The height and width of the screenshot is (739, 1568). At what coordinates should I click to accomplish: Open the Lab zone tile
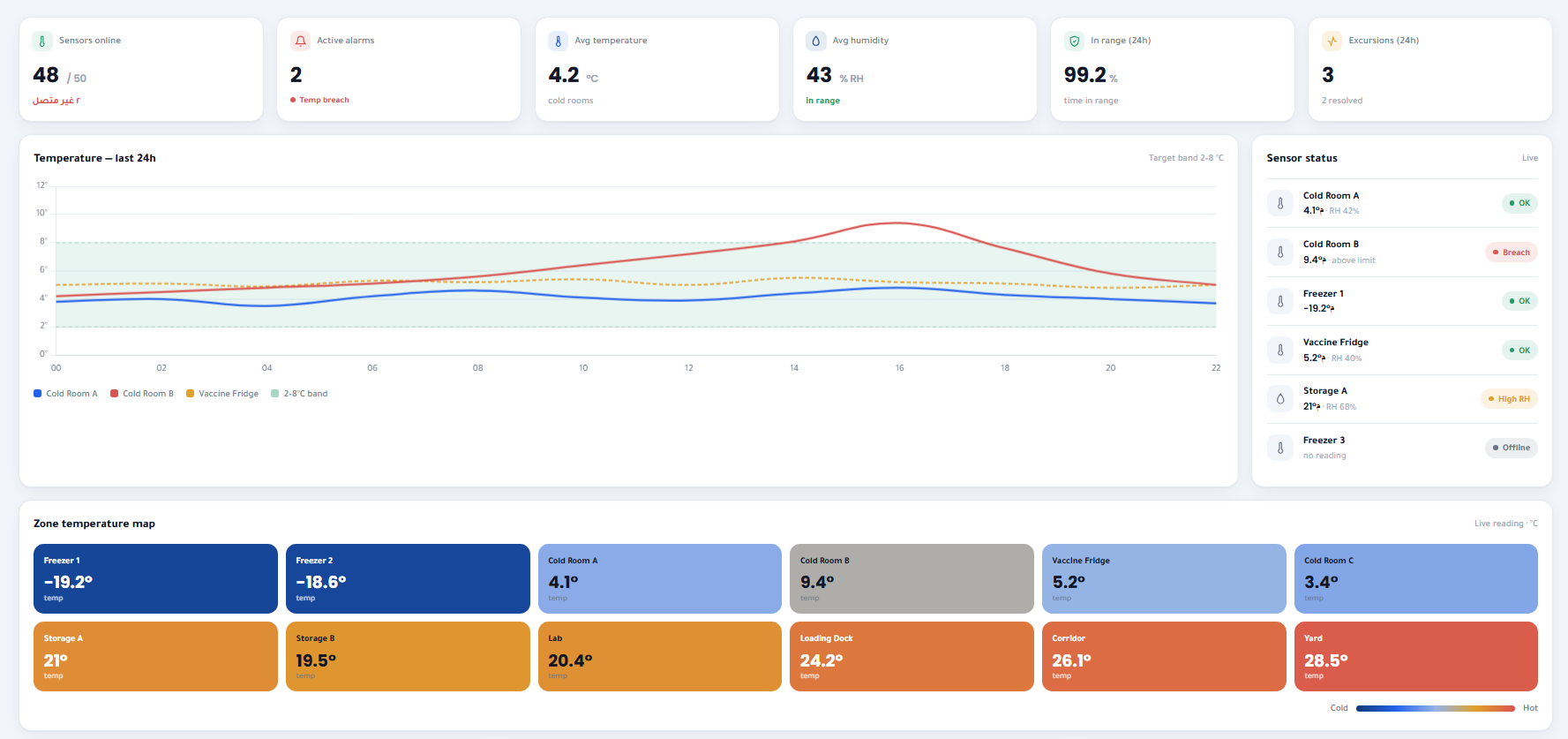(660, 656)
